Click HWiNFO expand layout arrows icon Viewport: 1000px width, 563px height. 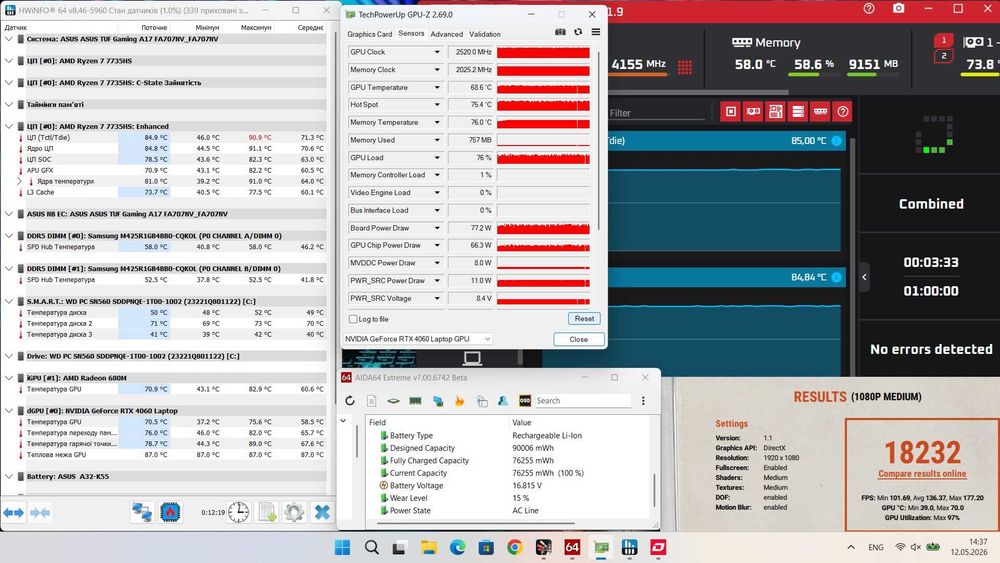(13, 513)
